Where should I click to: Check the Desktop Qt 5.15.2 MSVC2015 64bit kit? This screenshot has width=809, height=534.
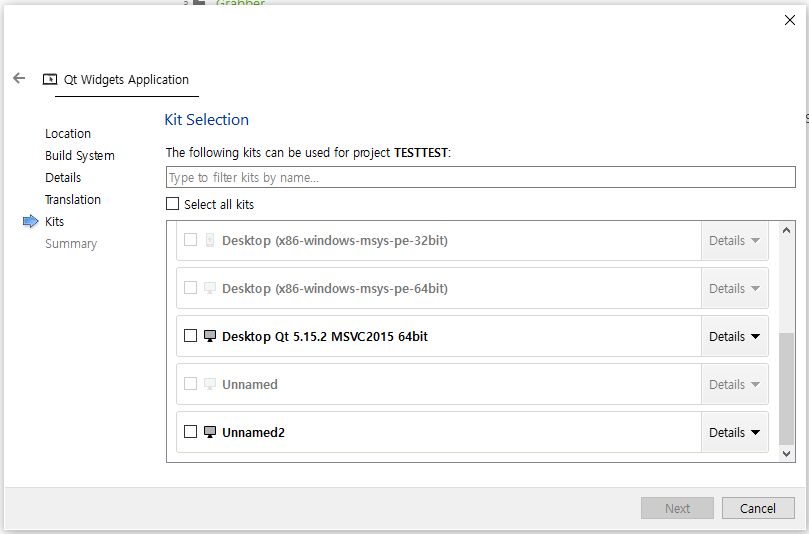[x=190, y=337]
